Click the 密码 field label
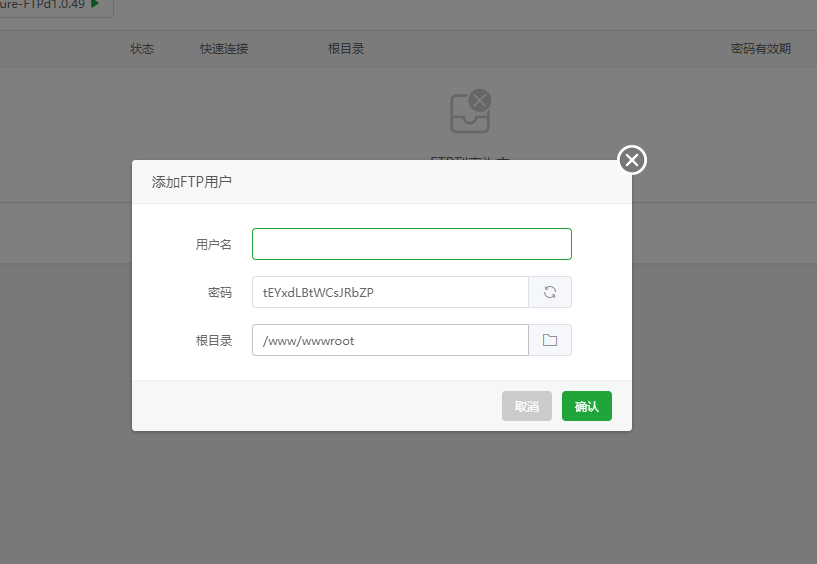Image resolution: width=817 pixels, height=564 pixels. coord(220,292)
